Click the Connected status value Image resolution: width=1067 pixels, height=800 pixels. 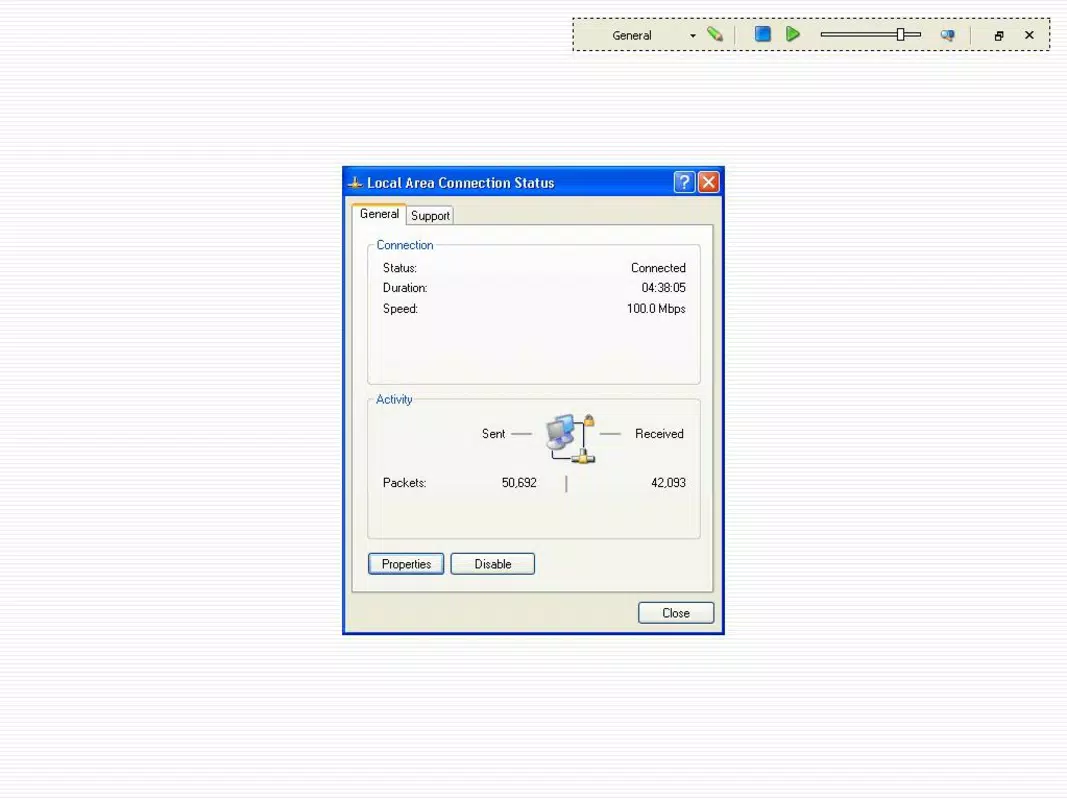coord(658,268)
